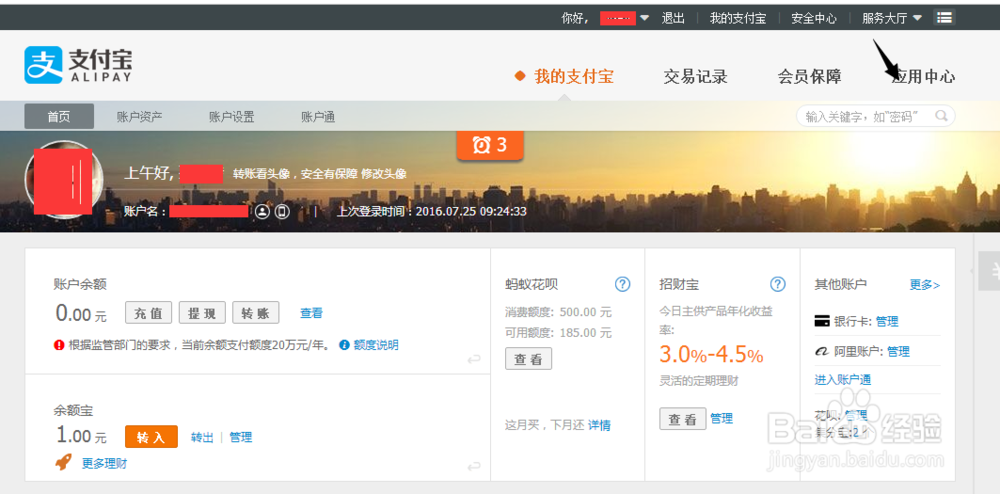Open the 交易记录 tab

coord(696,76)
